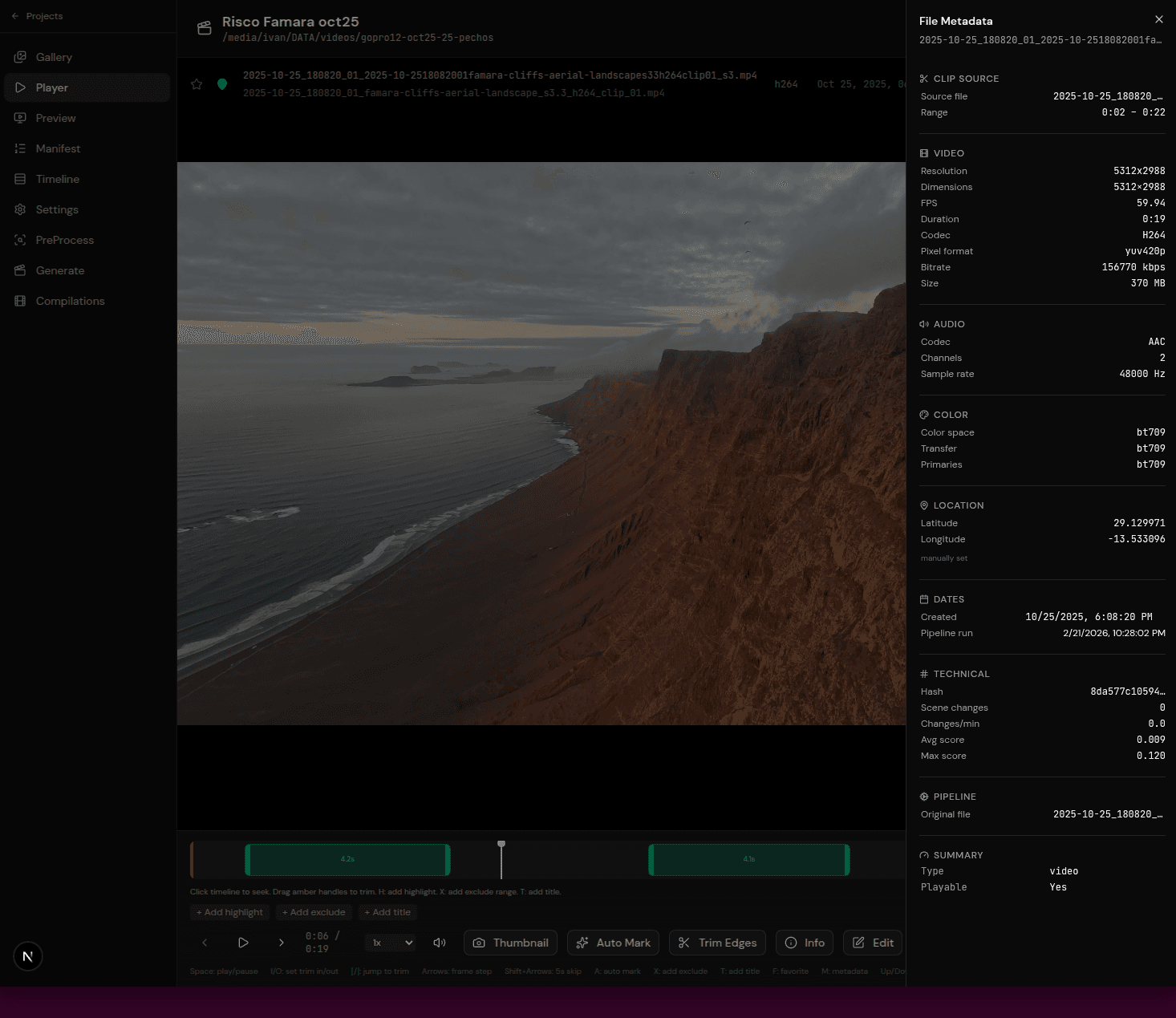The width and height of the screenshot is (1176, 1018).
Task: Open the PreProcess panel
Action: click(x=63, y=240)
